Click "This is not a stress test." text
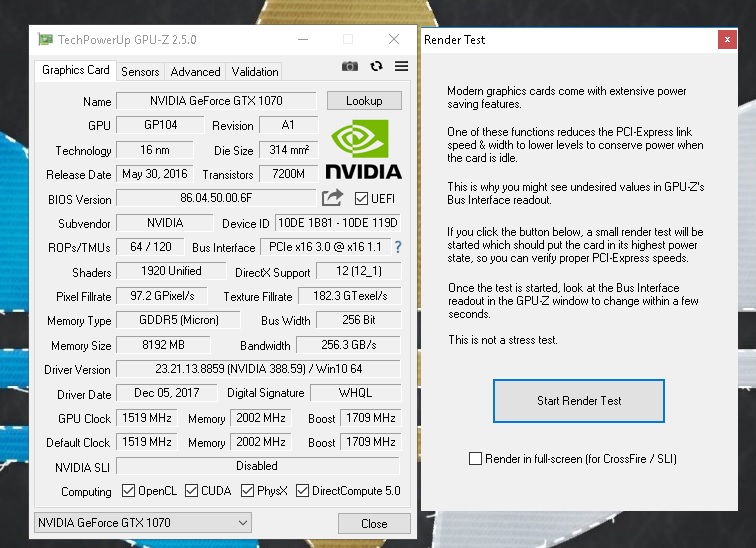 pyautogui.click(x=503, y=340)
